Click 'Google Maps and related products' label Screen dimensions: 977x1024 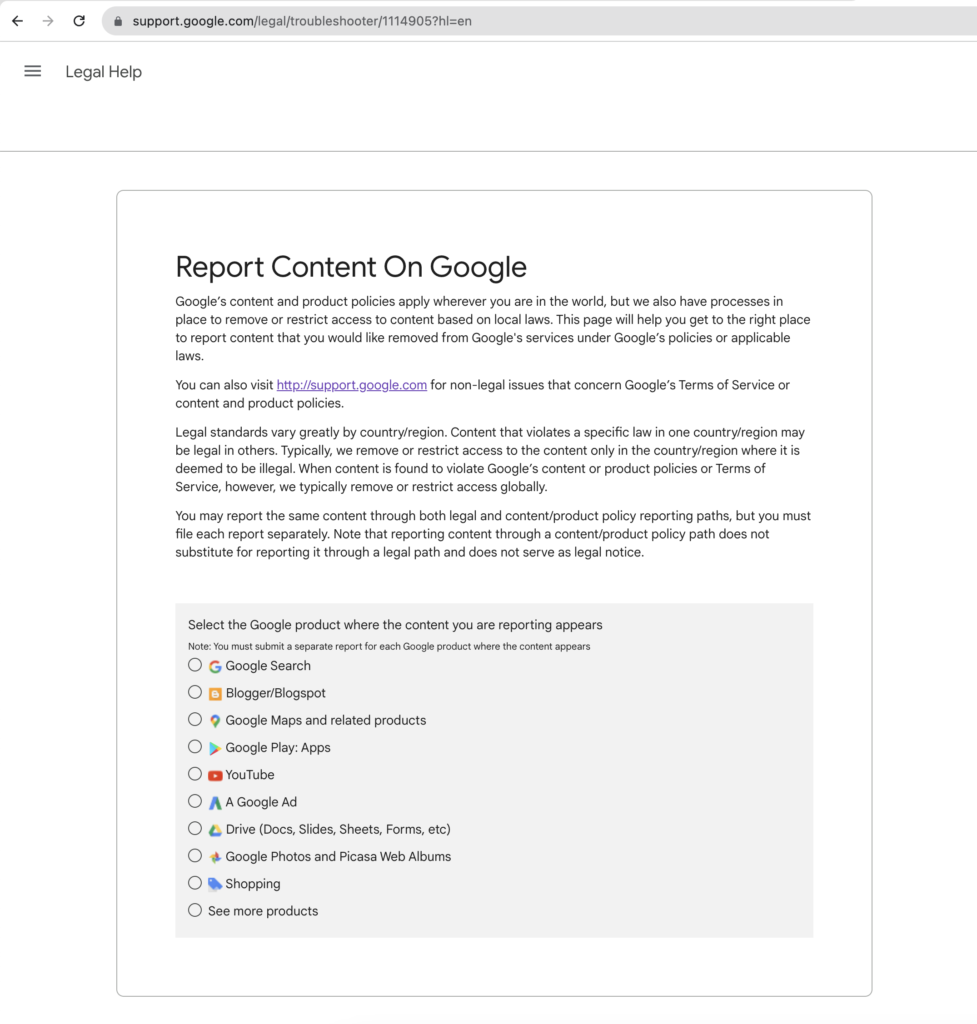pyautogui.click(x=326, y=720)
